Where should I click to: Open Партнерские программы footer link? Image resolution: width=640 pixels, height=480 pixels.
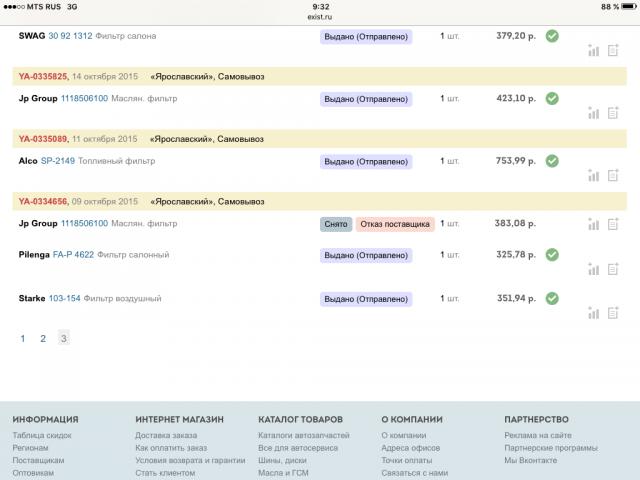coord(551,448)
